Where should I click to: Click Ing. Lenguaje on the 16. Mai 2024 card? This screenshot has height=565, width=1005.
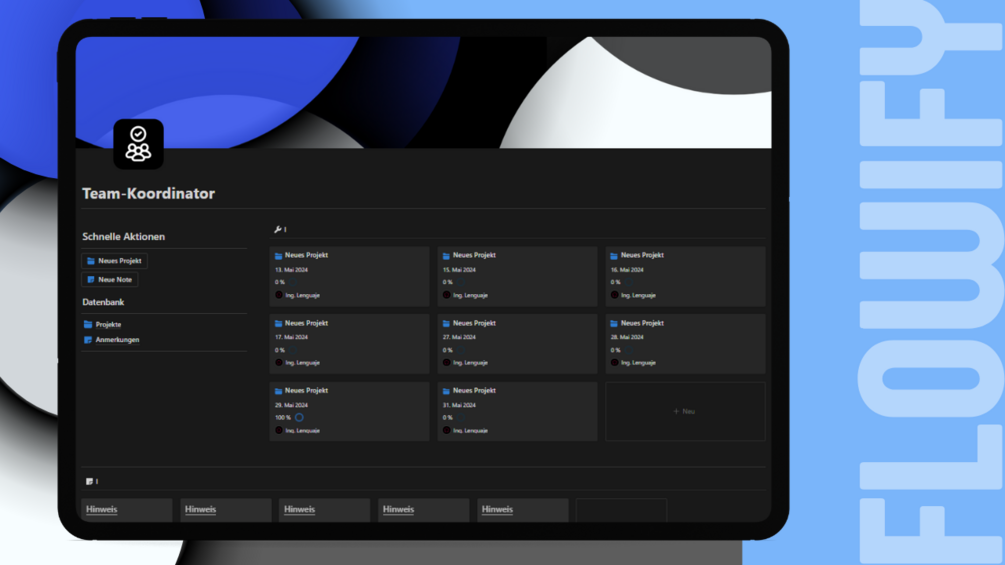pos(638,295)
